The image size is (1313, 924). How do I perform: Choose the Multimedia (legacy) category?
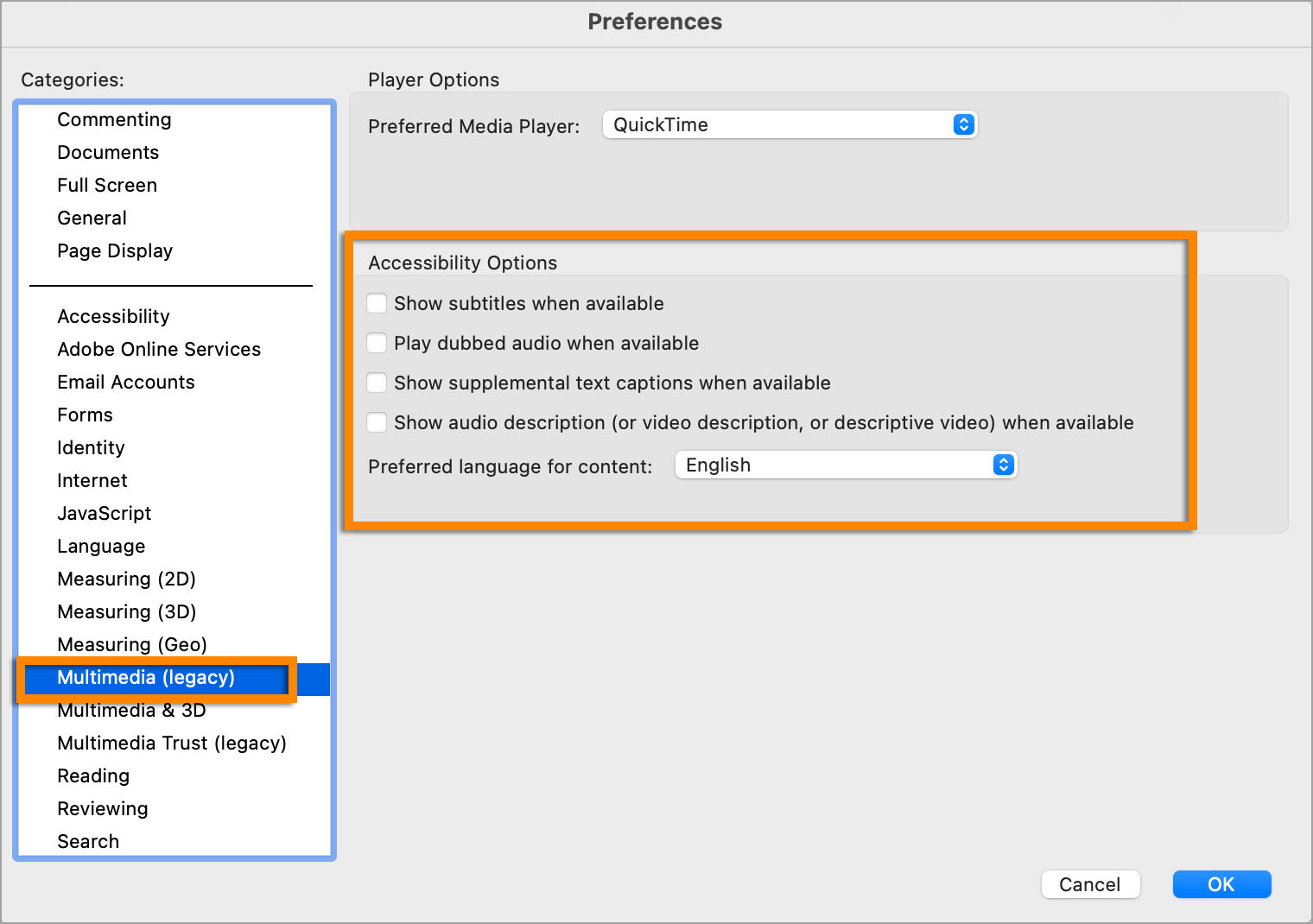click(146, 678)
